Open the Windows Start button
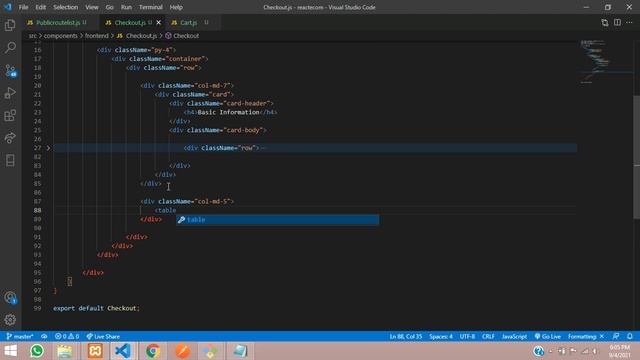The image size is (640, 360). pos(11,351)
